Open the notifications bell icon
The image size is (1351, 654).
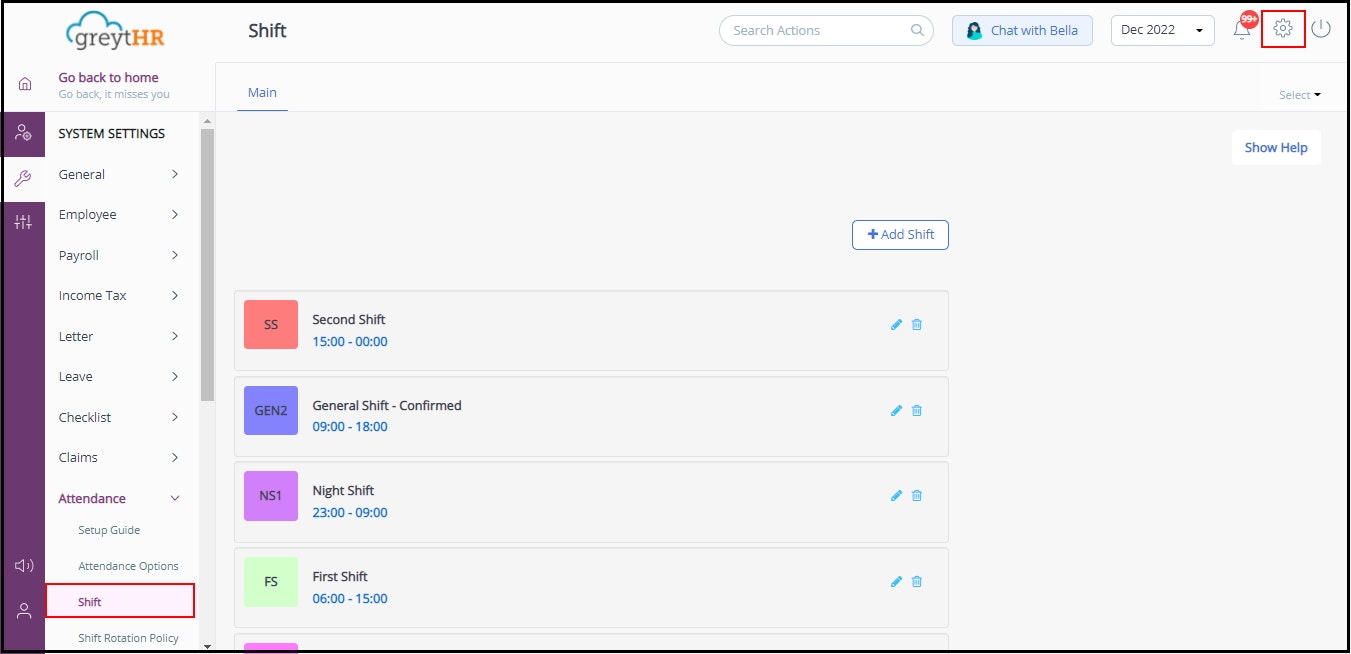[x=1242, y=30]
